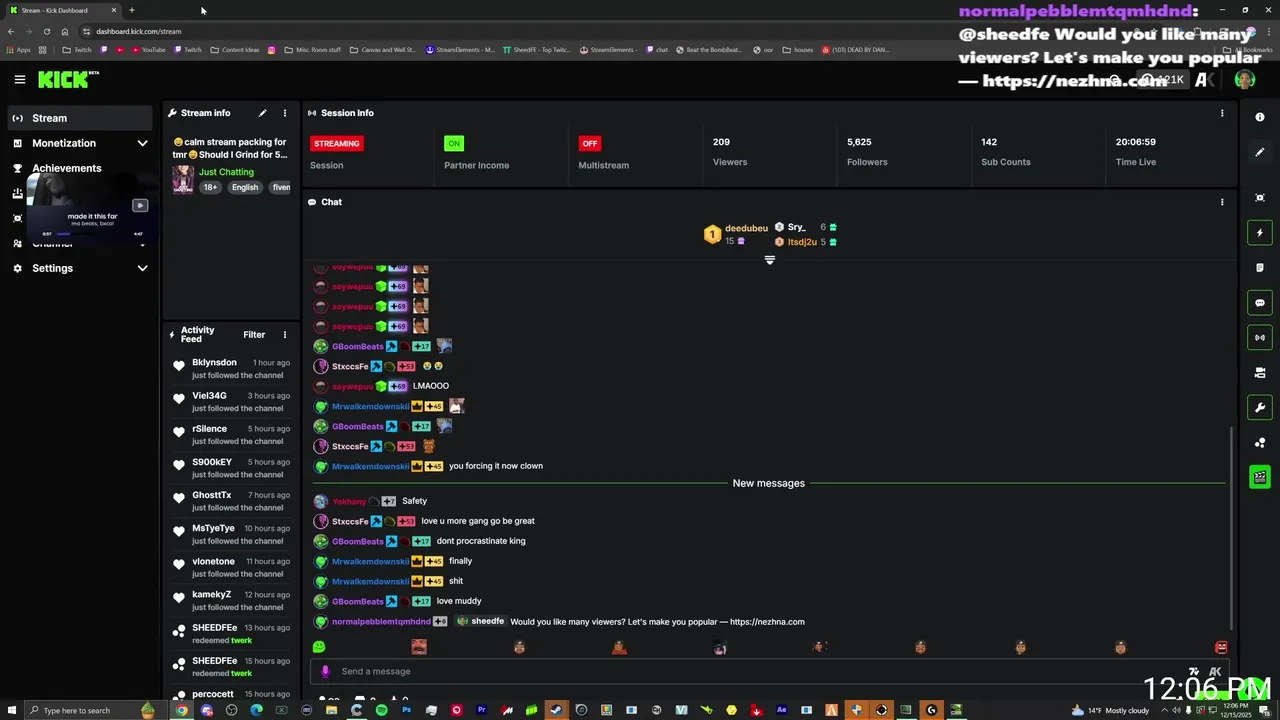
Task: Click the green lightning bolt toolbar icon
Action: pos(1259,233)
